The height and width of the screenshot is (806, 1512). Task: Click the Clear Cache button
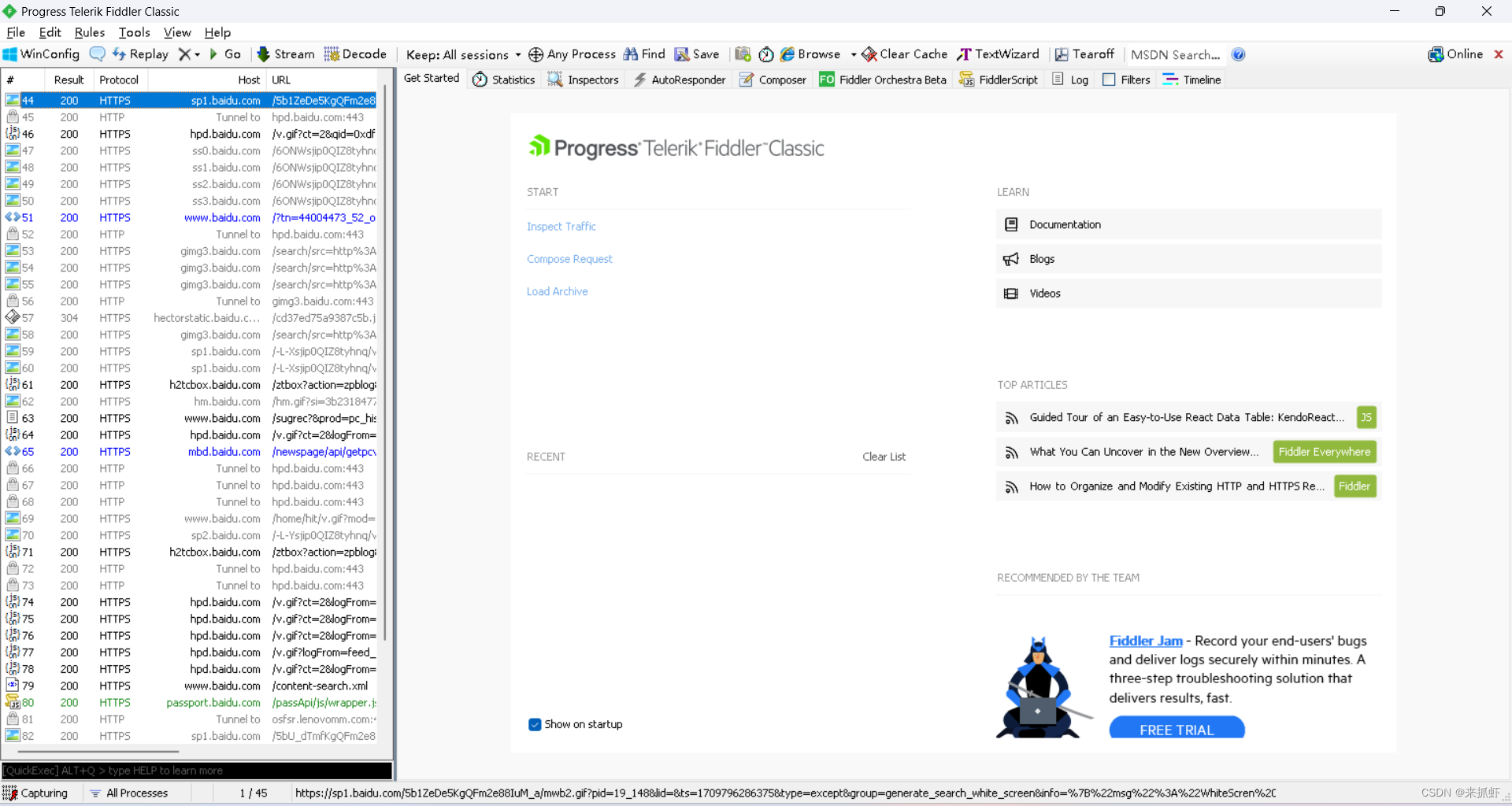pos(905,54)
